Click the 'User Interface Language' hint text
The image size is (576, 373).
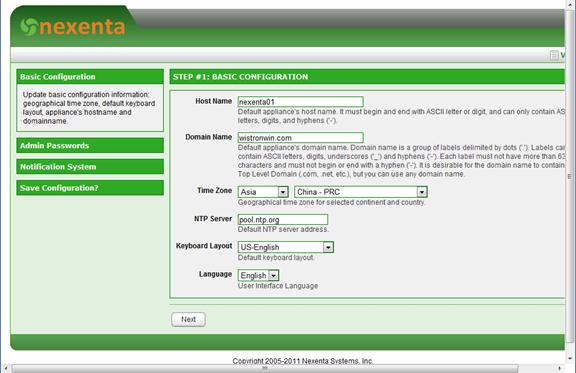point(278,286)
